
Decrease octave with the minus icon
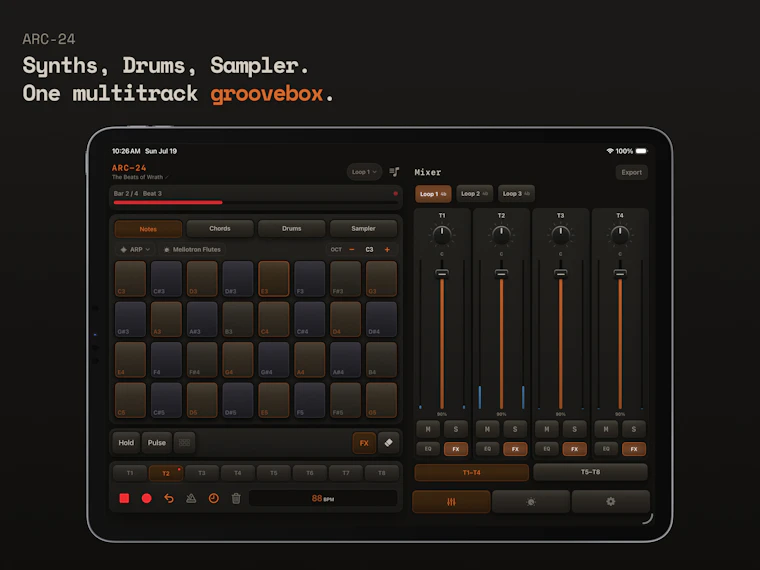click(x=352, y=250)
